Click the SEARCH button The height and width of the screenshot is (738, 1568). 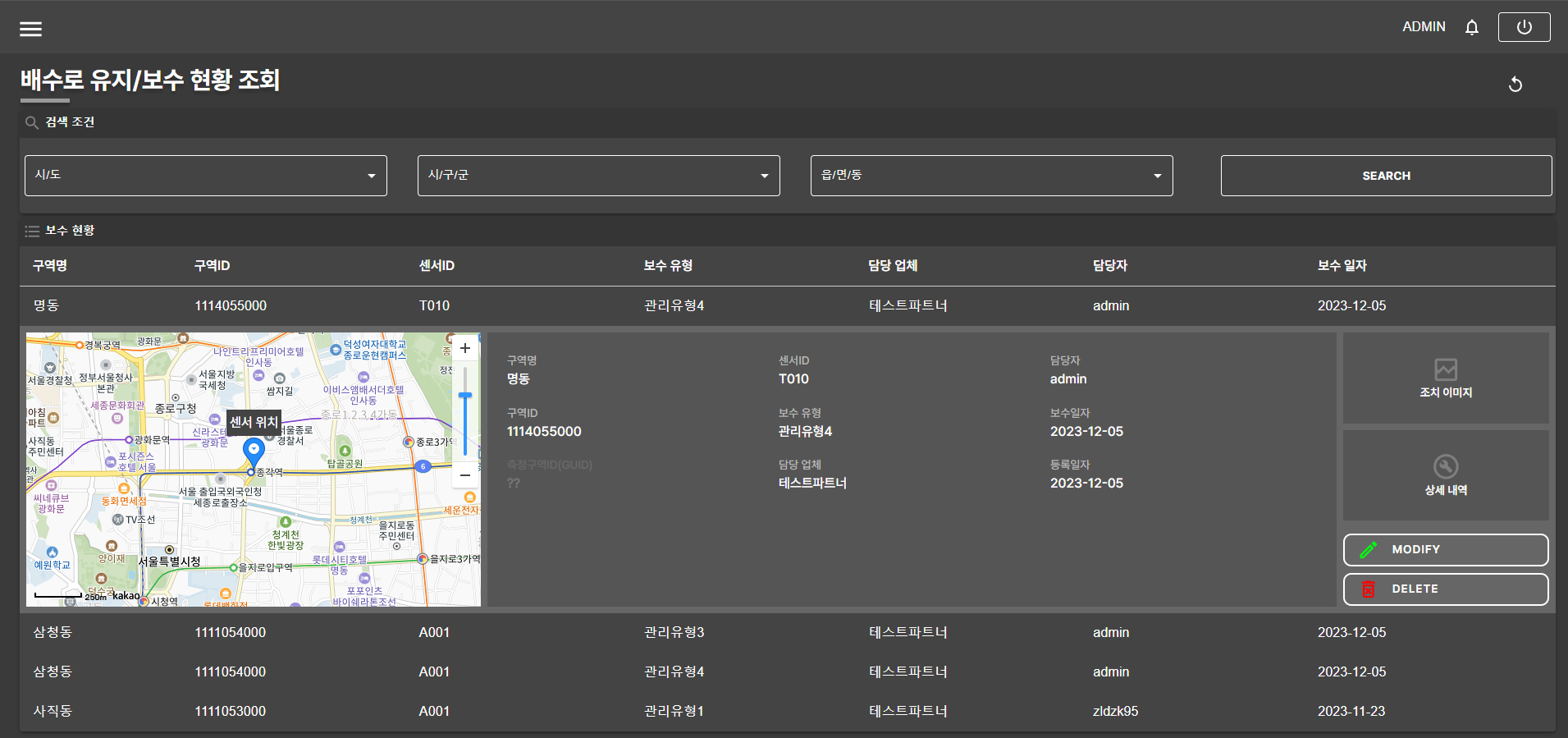pyautogui.click(x=1386, y=176)
